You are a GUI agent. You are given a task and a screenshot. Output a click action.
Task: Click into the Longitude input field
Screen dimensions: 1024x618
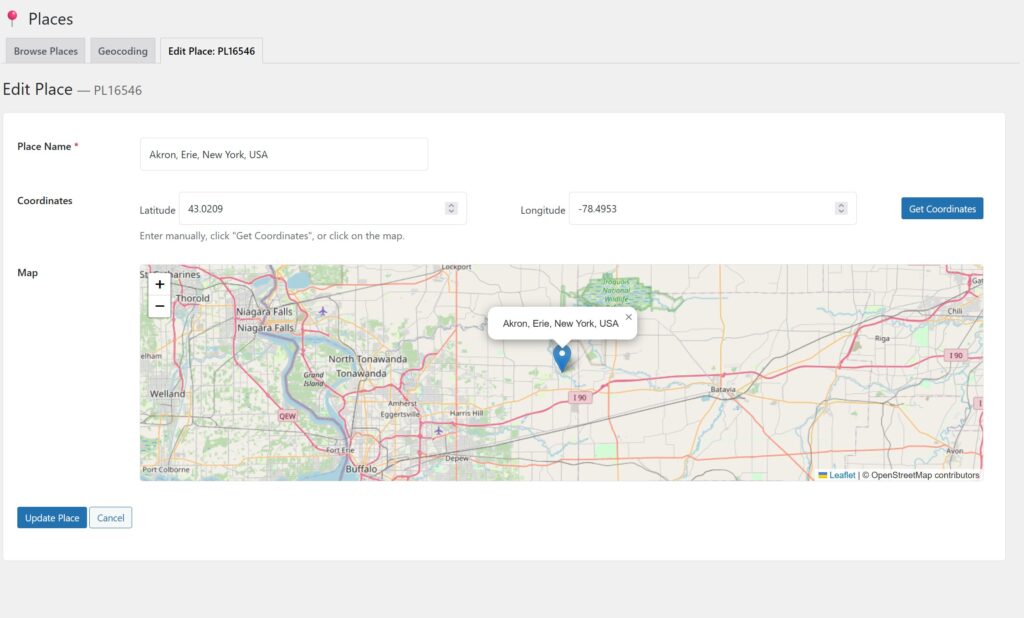point(700,209)
